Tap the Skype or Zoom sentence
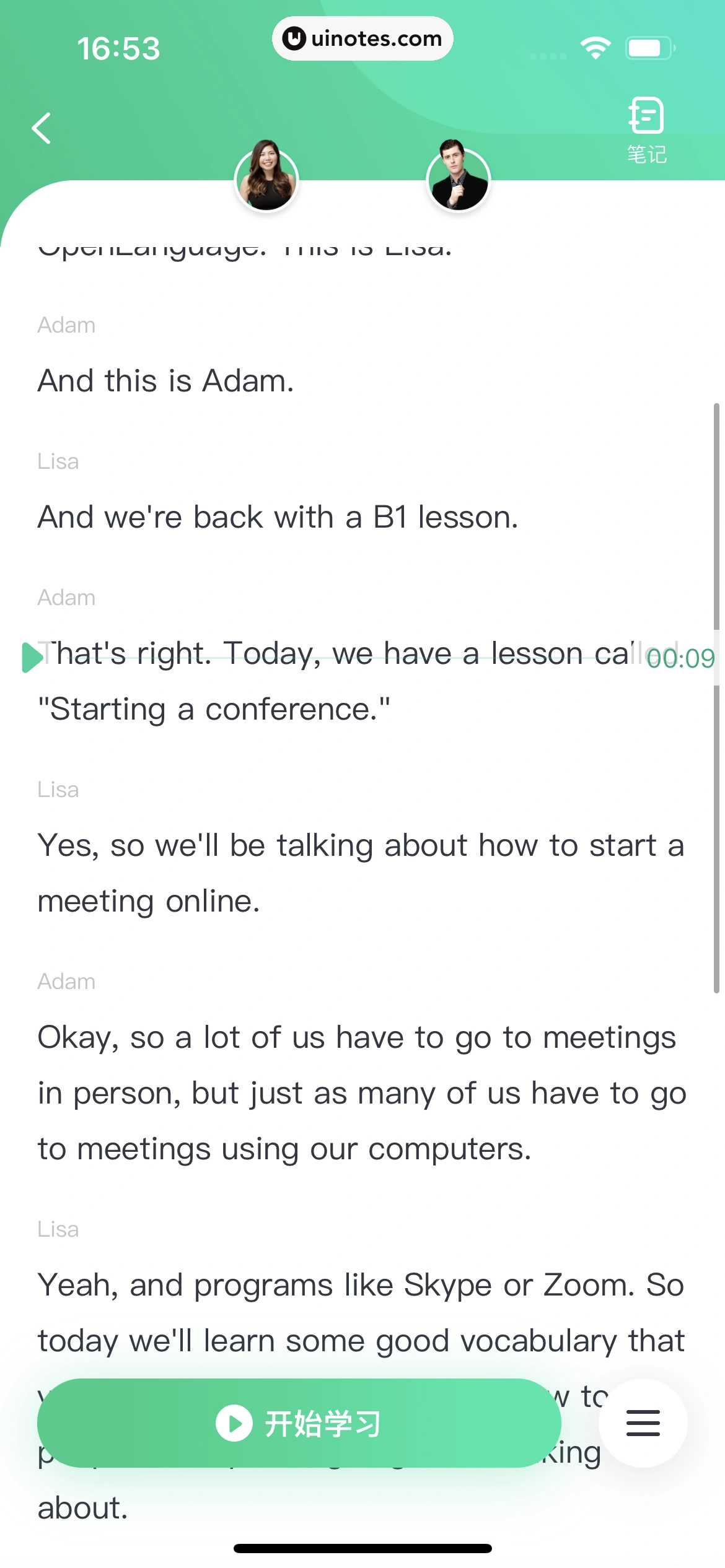 [361, 1284]
